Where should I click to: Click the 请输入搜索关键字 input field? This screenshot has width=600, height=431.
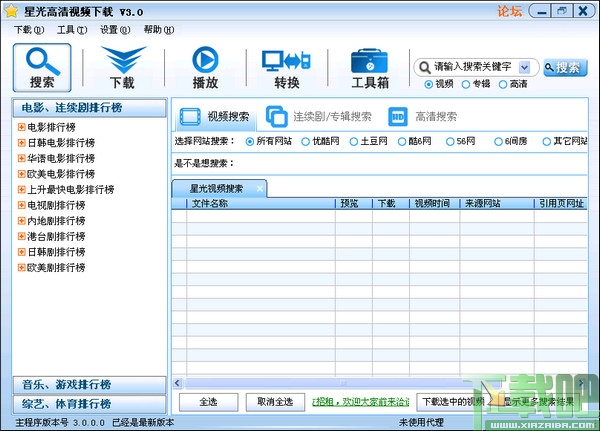tap(472, 67)
